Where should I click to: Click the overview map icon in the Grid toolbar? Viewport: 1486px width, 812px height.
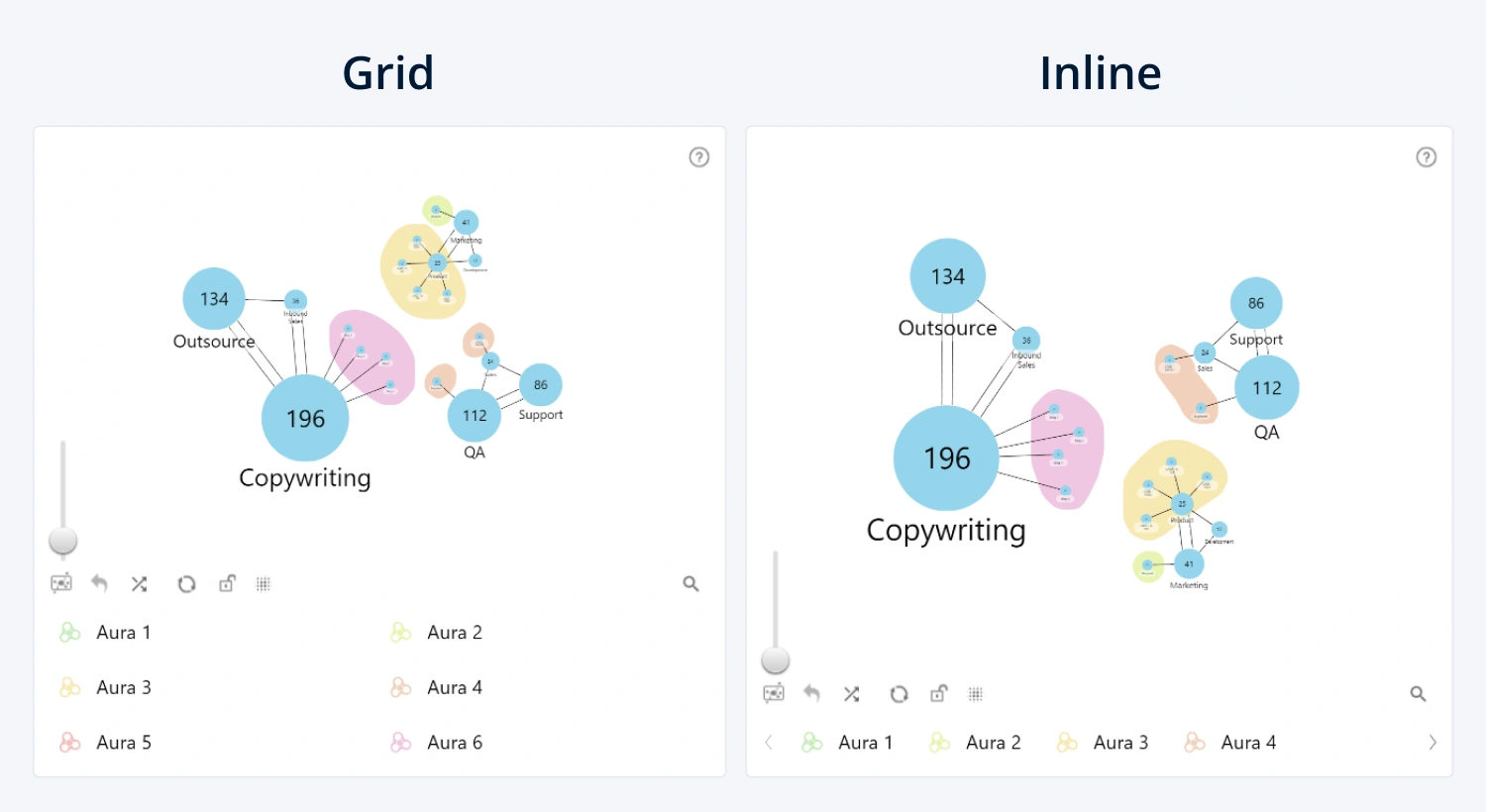pos(61,583)
